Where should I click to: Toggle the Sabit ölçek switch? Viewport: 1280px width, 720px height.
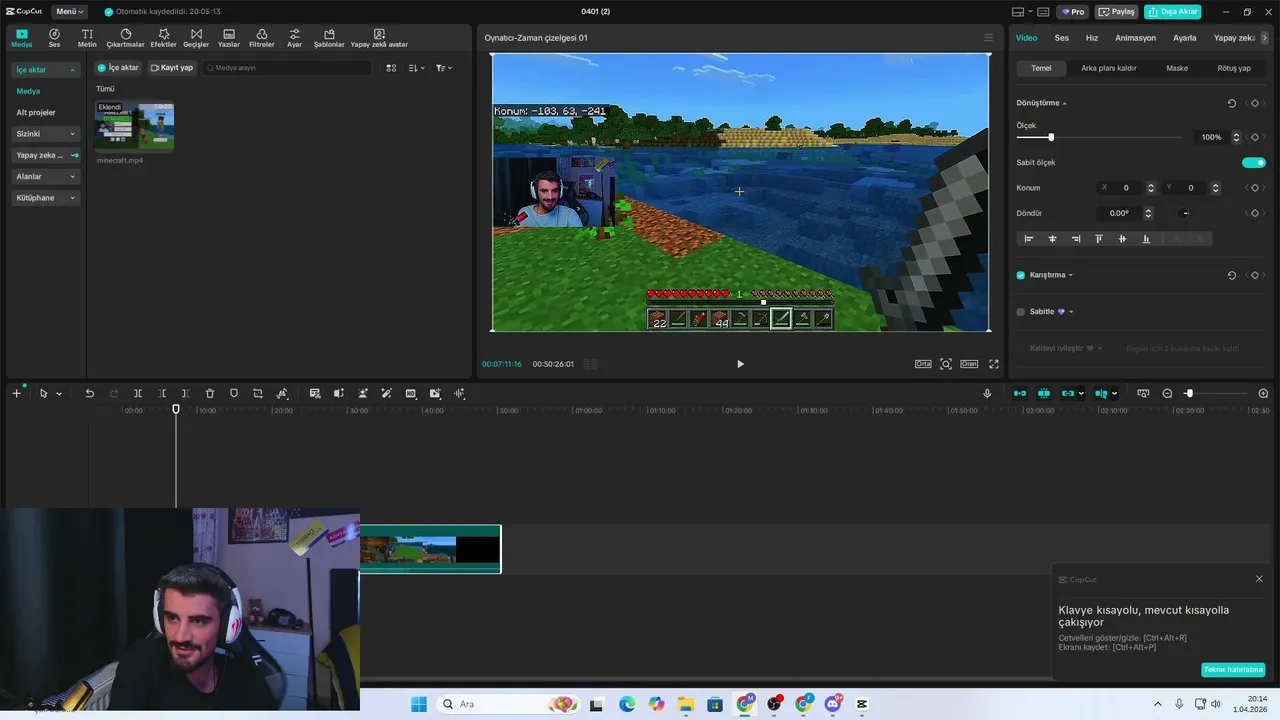point(1253,162)
